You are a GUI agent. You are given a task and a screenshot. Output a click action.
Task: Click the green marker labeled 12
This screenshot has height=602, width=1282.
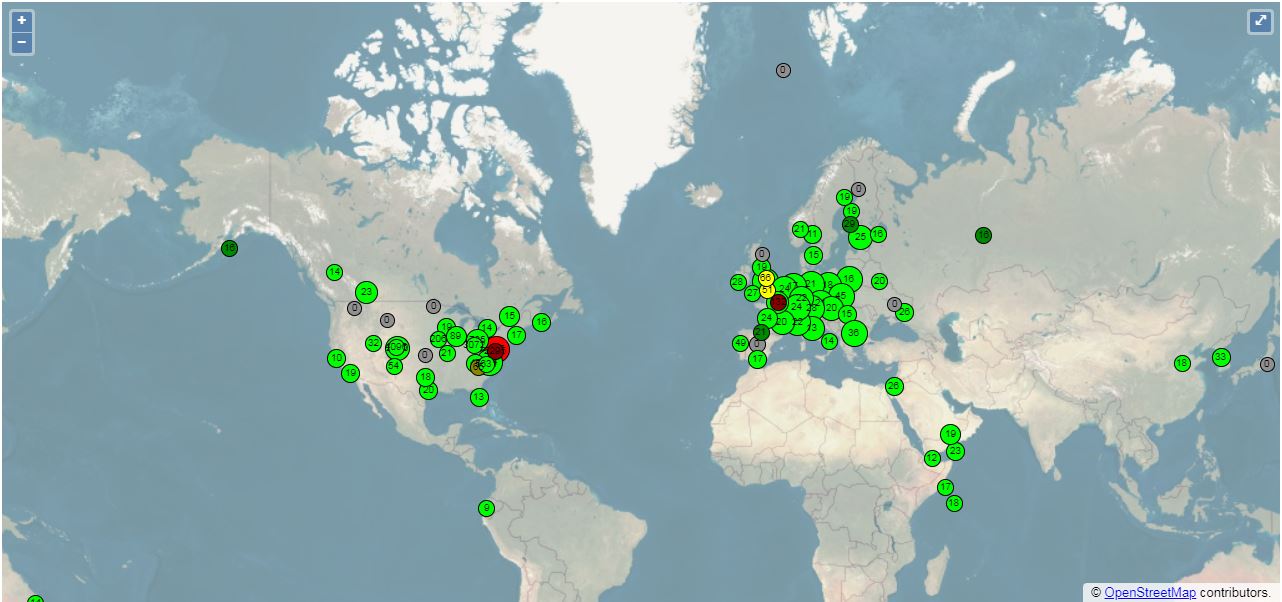[x=932, y=458]
